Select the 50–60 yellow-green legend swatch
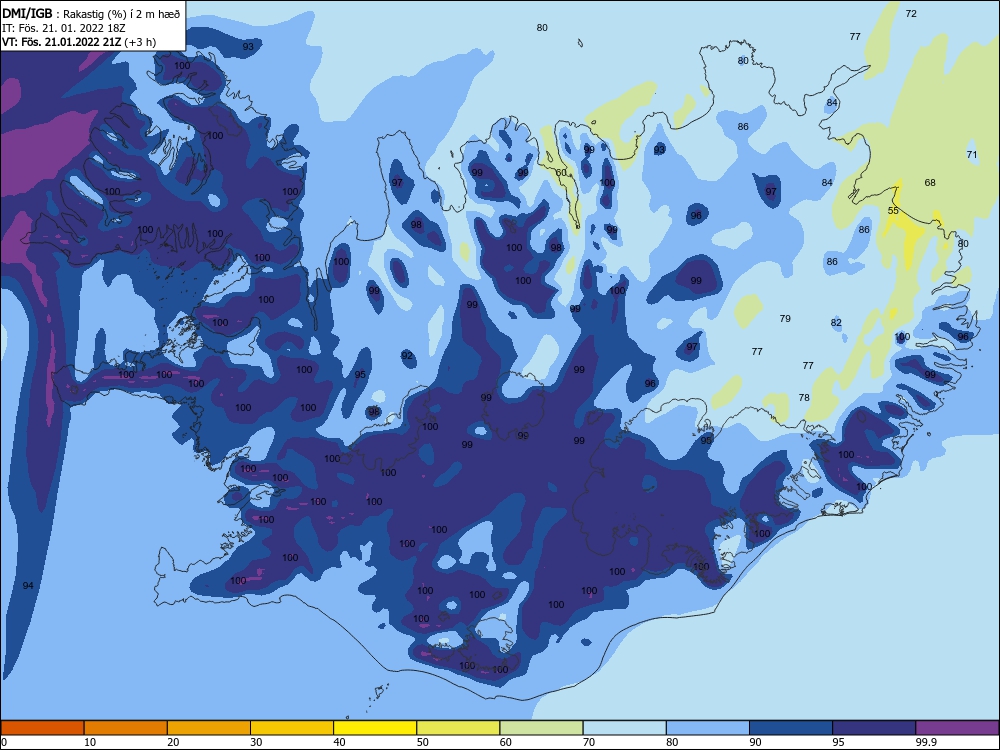The height and width of the screenshot is (750, 1000). pos(459,728)
